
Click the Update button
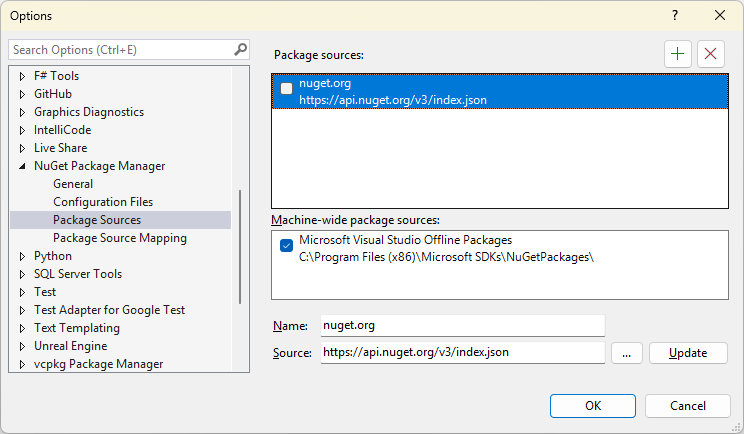tap(688, 353)
